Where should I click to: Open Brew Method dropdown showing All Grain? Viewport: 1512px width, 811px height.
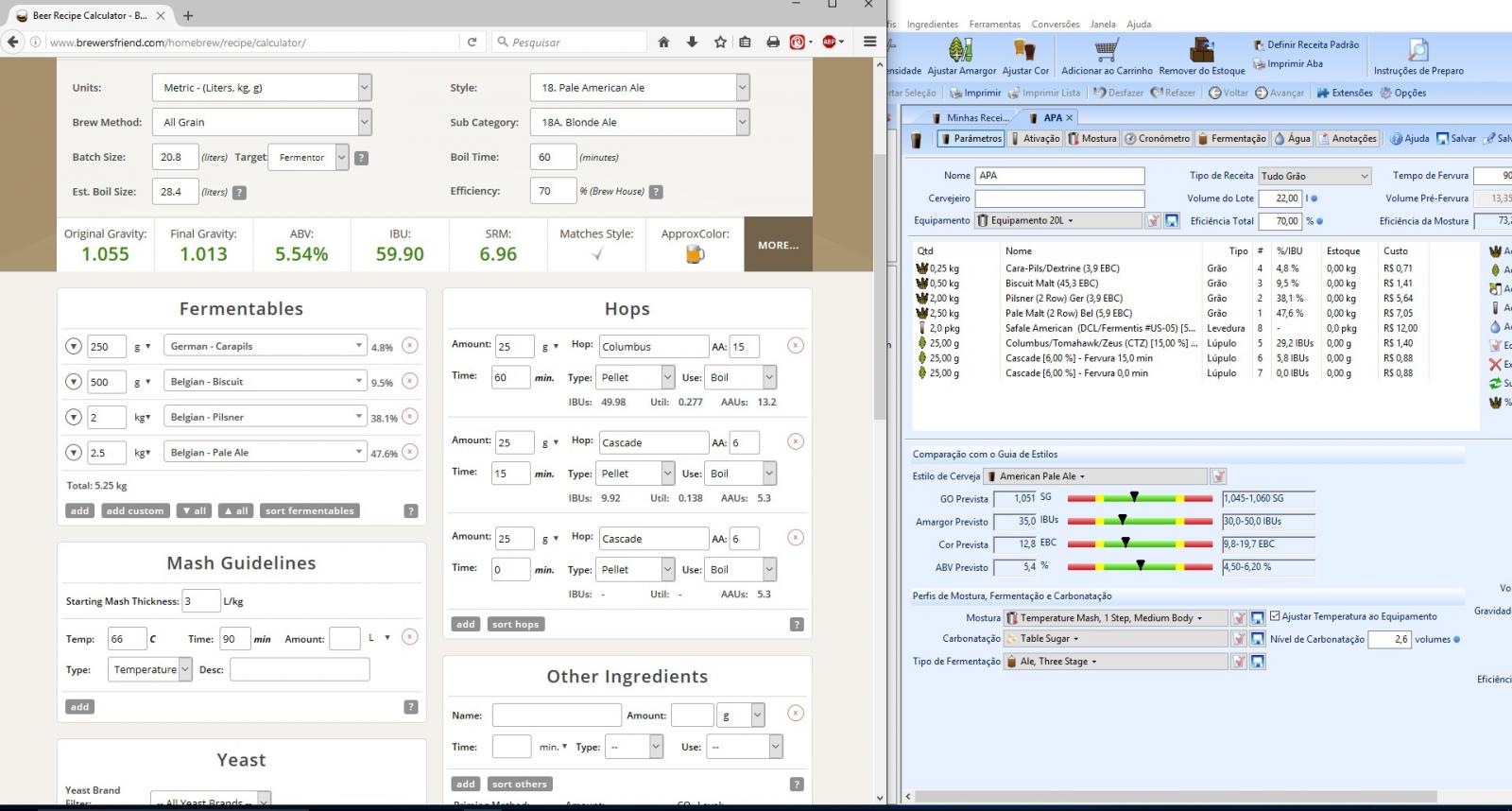pos(261,122)
